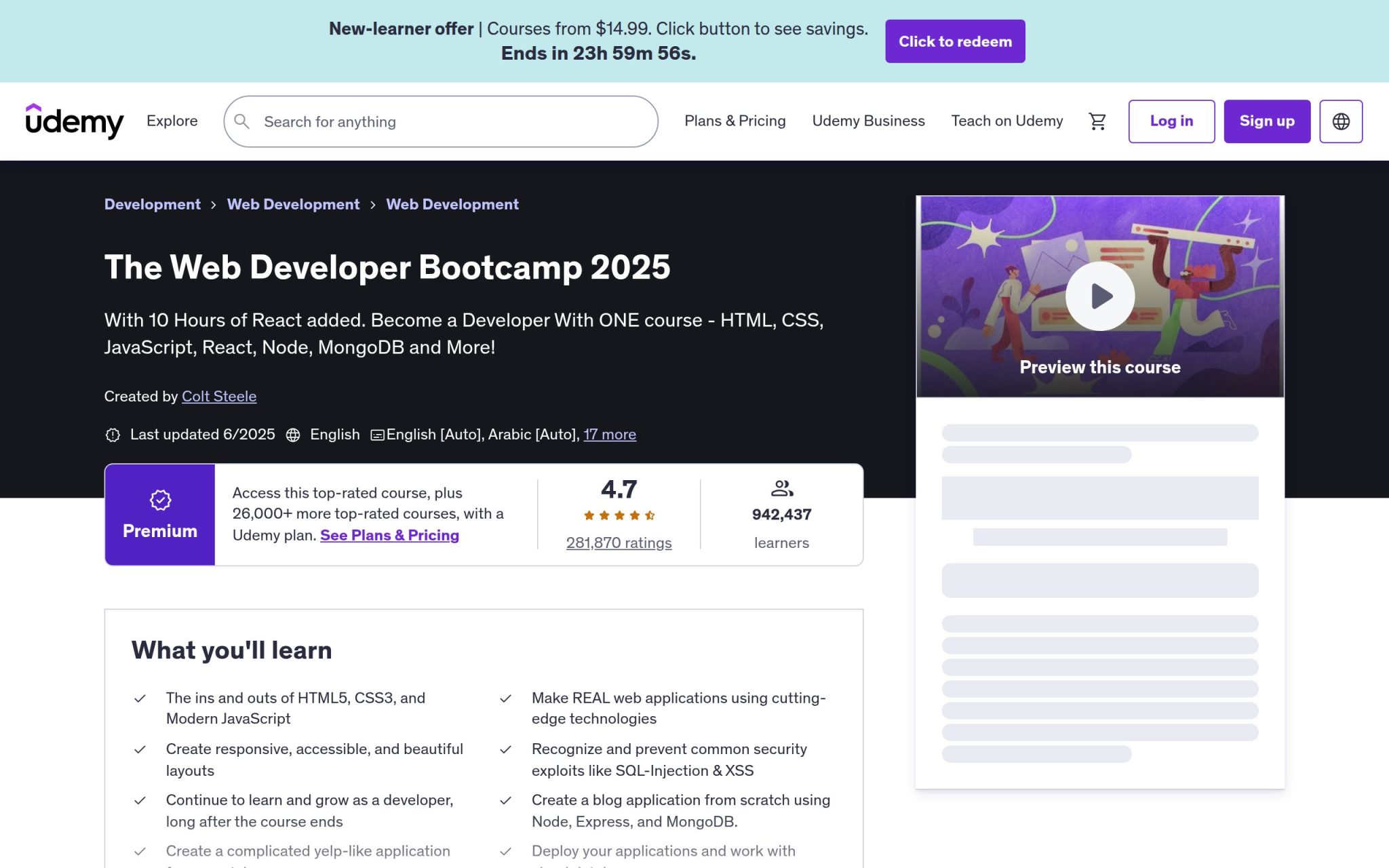Play the course preview video
Image resolution: width=1389 pixels, height=868 pixels.
[x=1100, y=296]
